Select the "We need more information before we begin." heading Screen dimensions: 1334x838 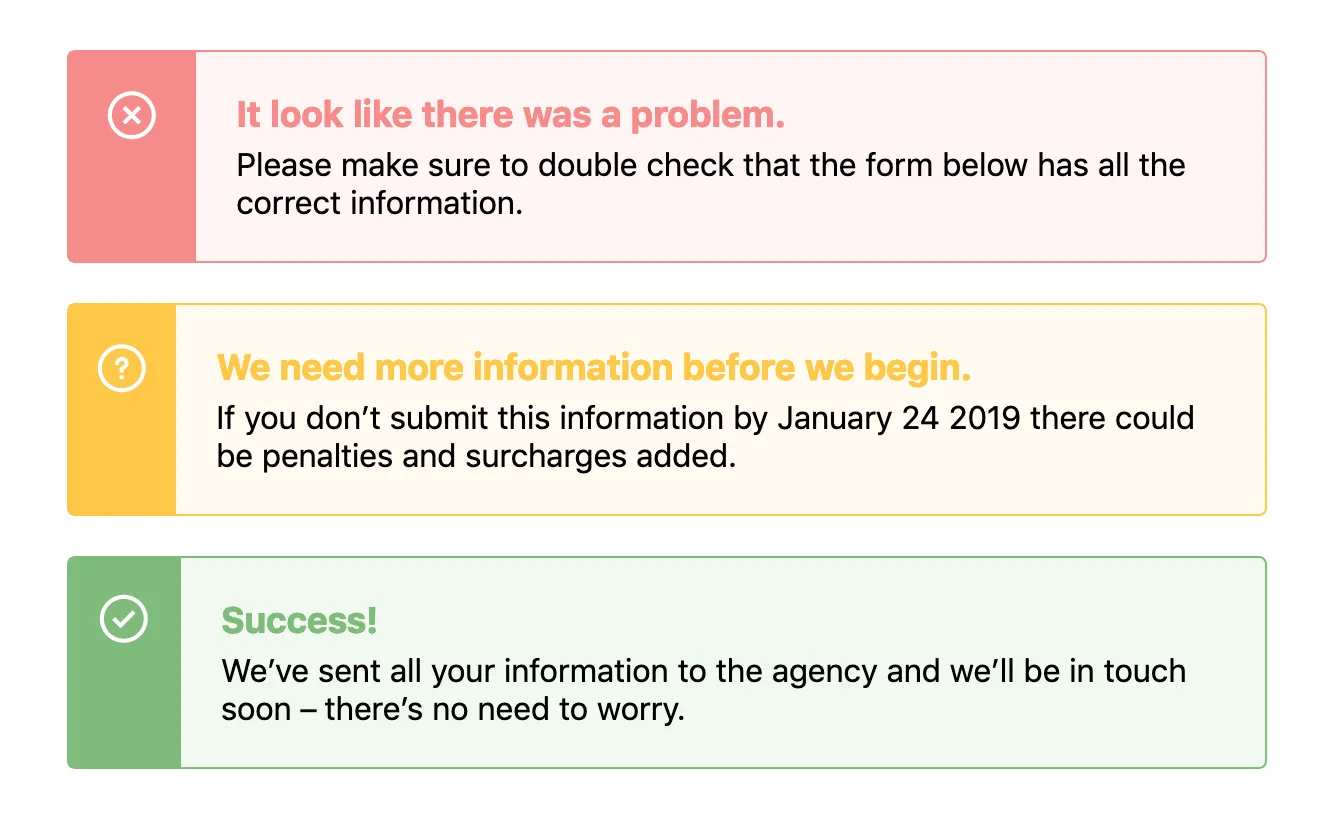click(593, 368)
